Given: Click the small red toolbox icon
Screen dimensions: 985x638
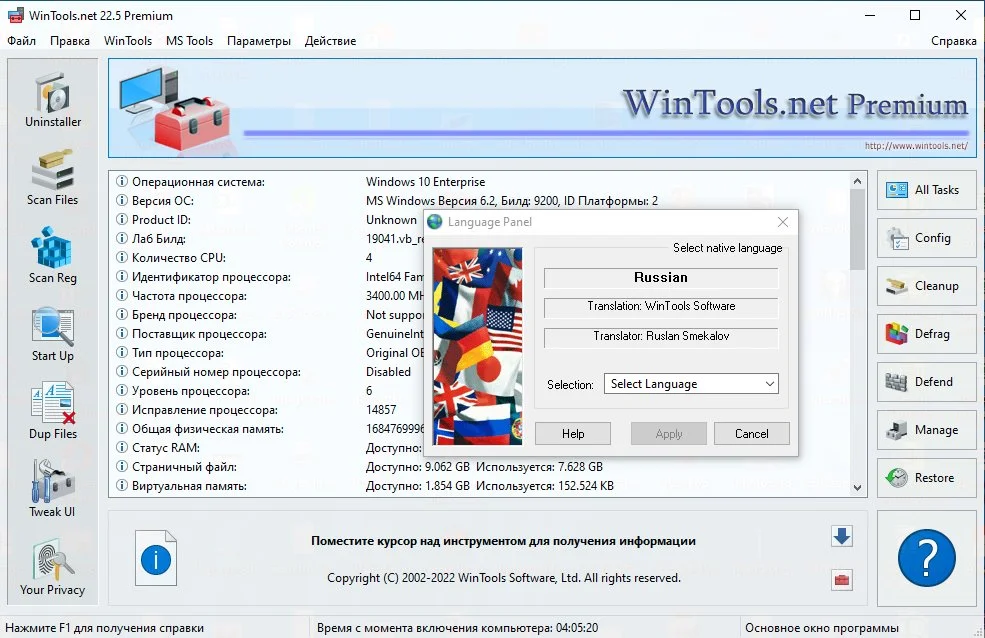Looking at the screenshot, I should (x=842, y=580).
